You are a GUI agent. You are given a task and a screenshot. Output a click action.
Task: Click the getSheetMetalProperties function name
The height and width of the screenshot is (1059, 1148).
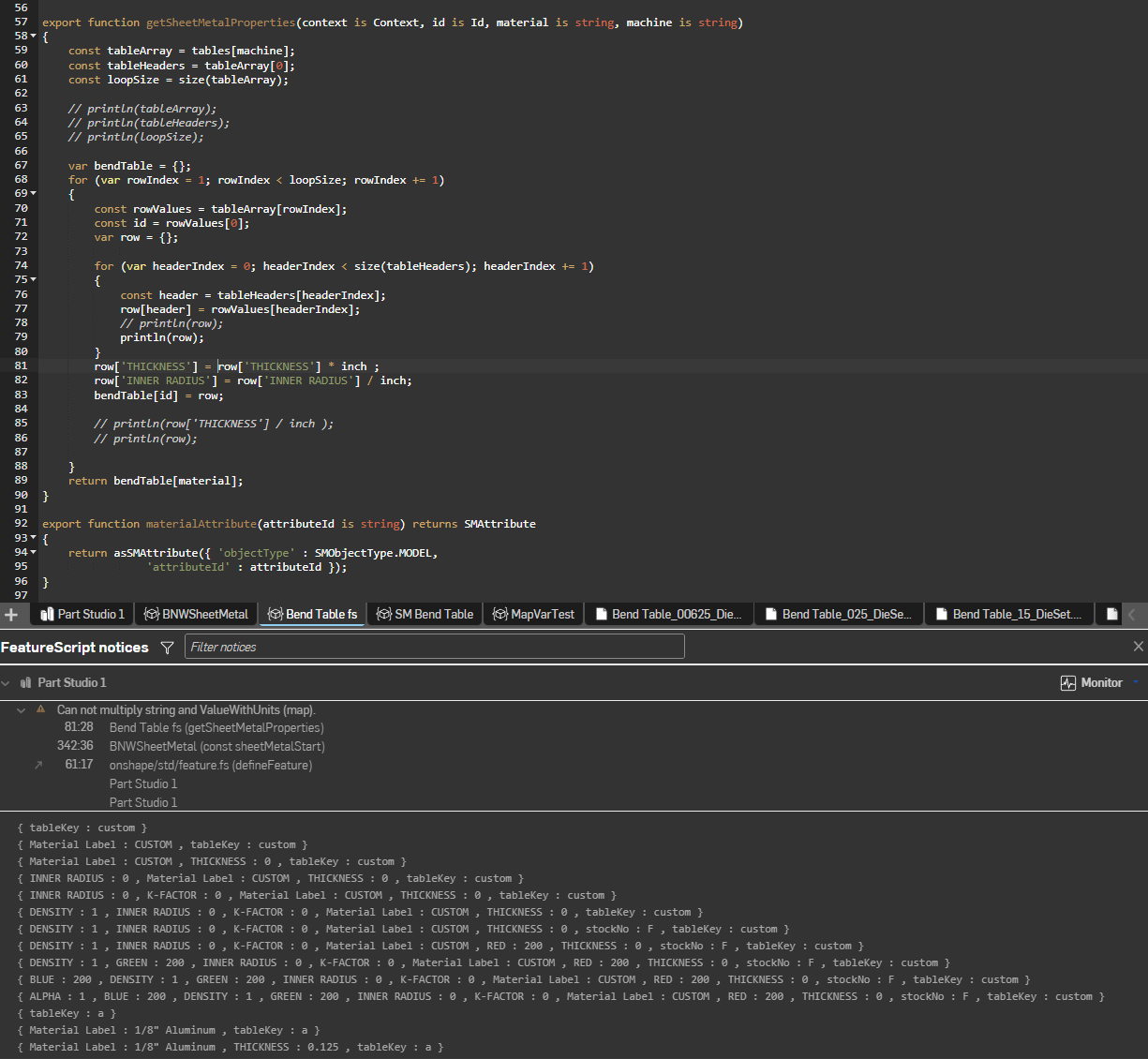tap(220, 22)
